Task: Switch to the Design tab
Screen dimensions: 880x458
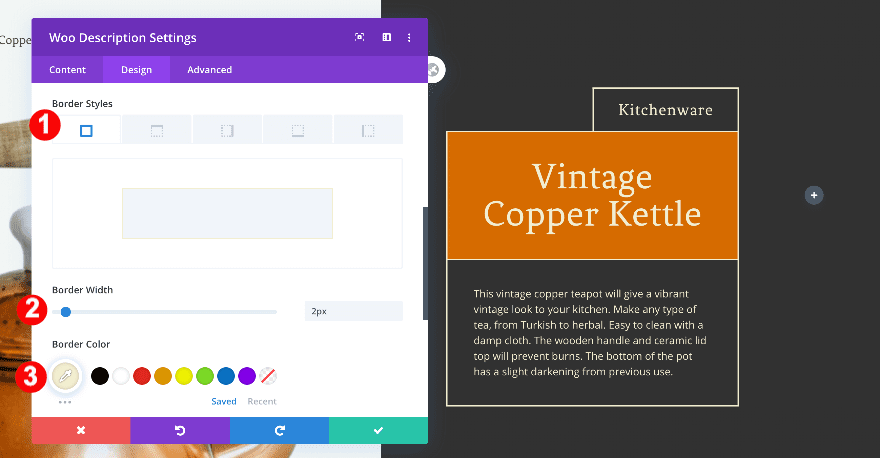Action: 136,70
